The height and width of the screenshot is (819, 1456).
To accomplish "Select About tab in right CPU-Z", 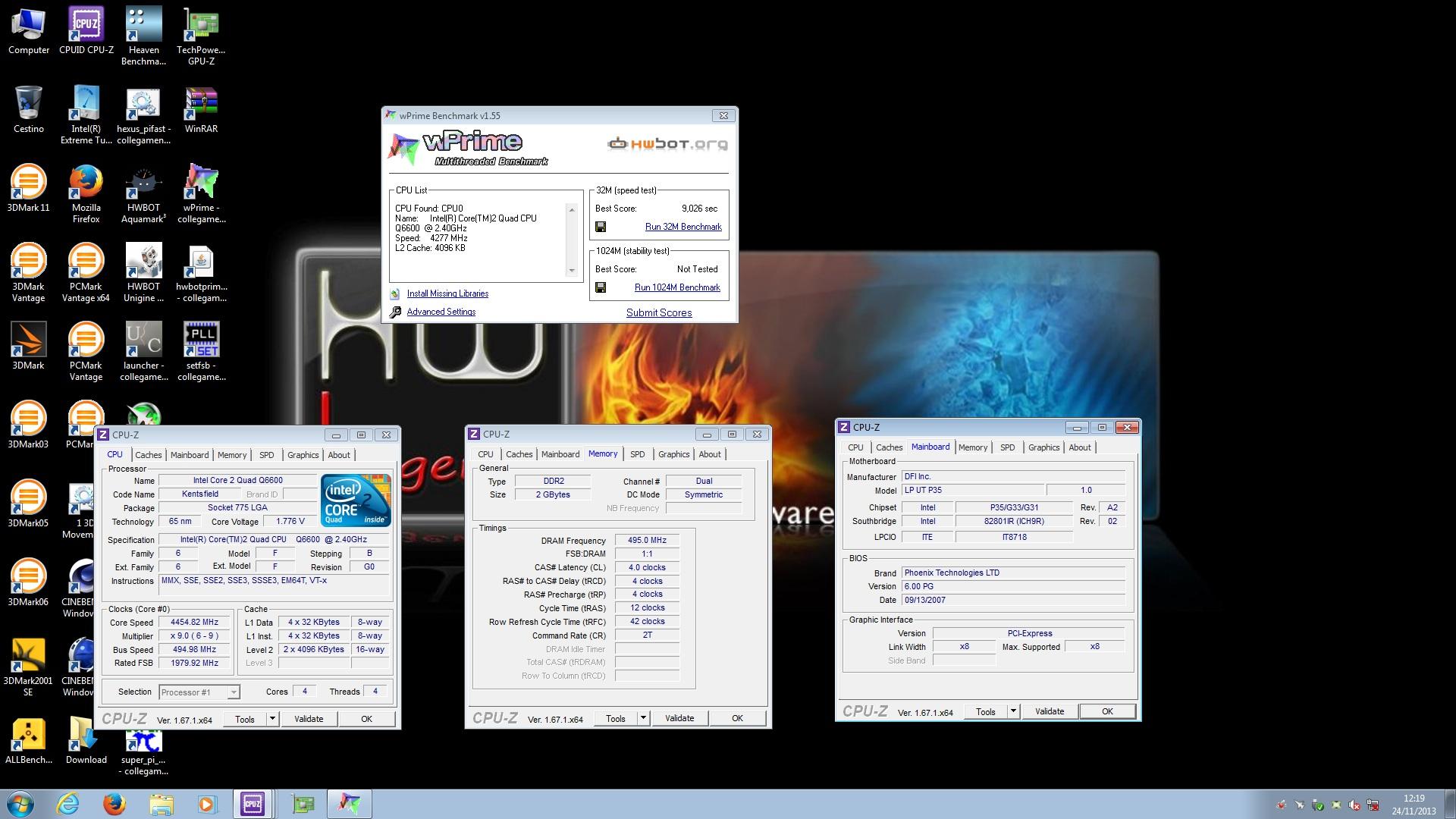I will pos(1080,447).
